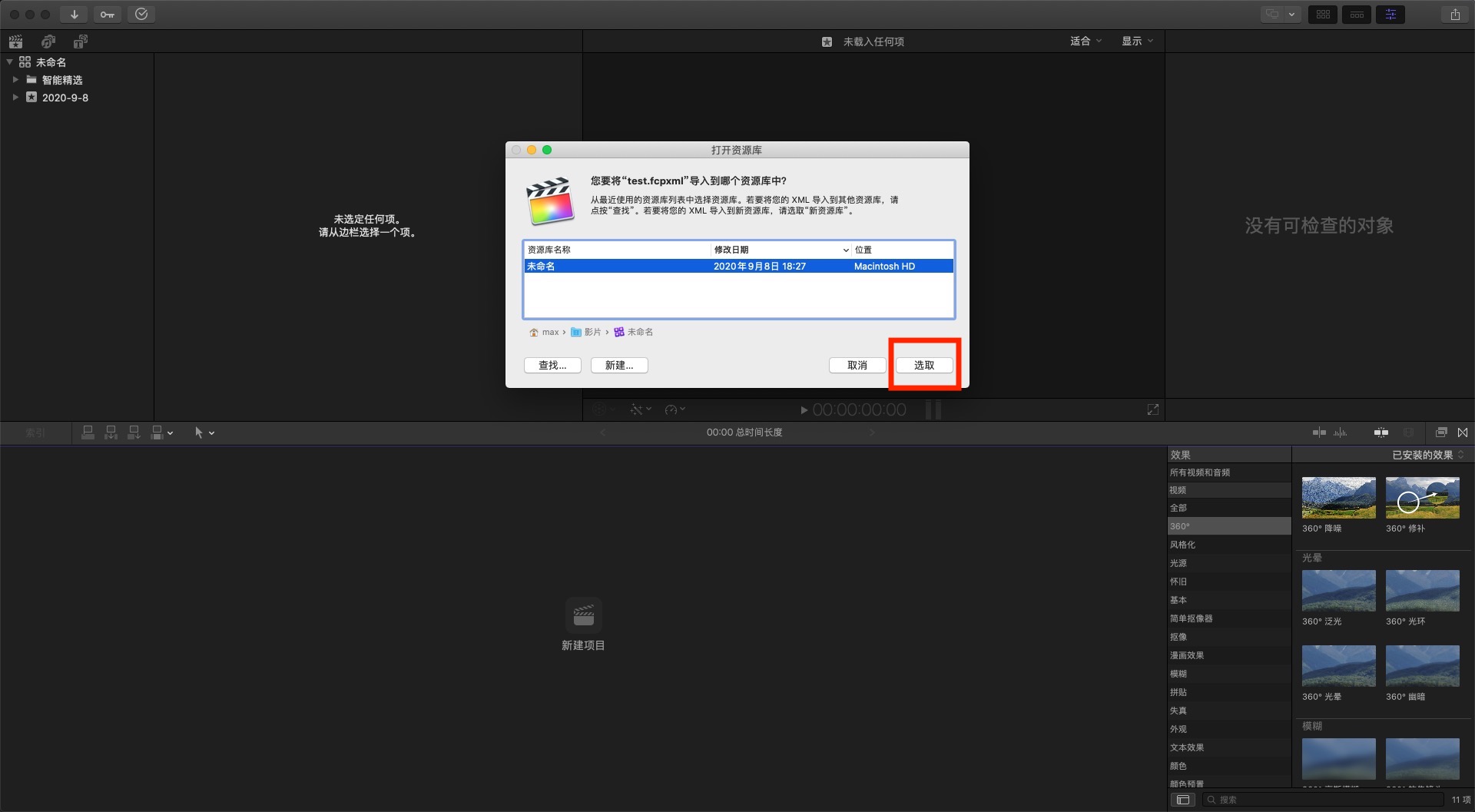Select the 未命名 library row in dialog
The image size is (1475, 812).
[x=739, y=266]
